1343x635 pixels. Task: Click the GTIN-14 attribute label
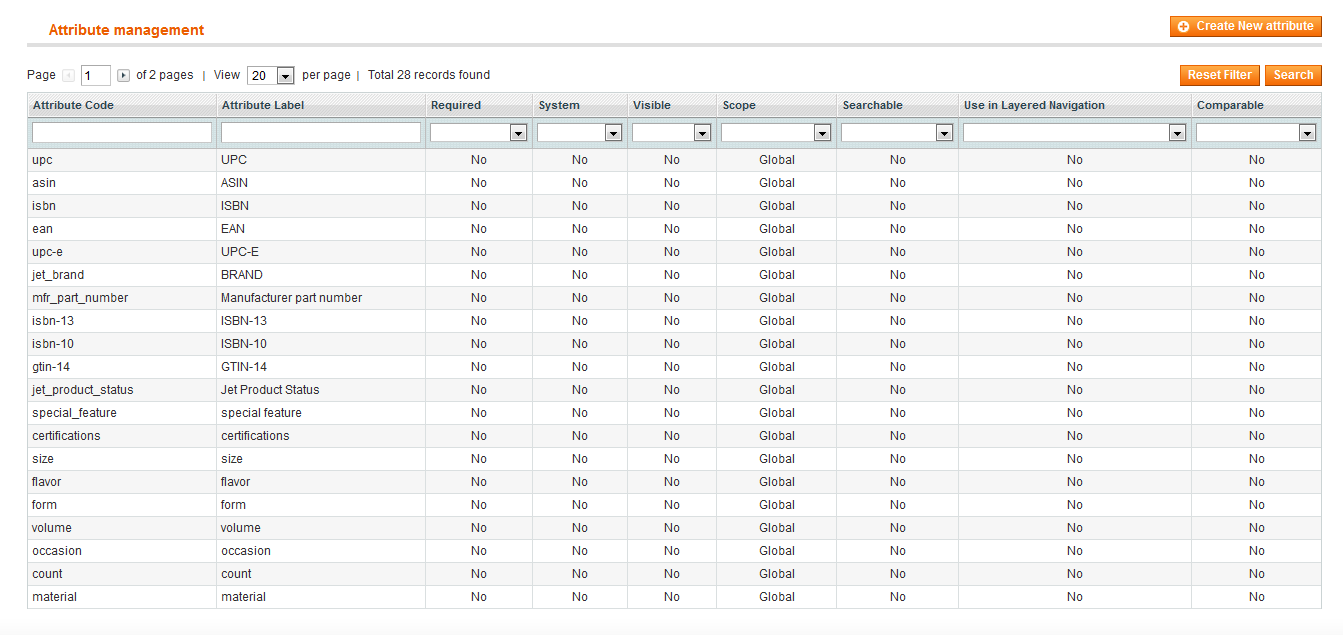tap(244, 367)
